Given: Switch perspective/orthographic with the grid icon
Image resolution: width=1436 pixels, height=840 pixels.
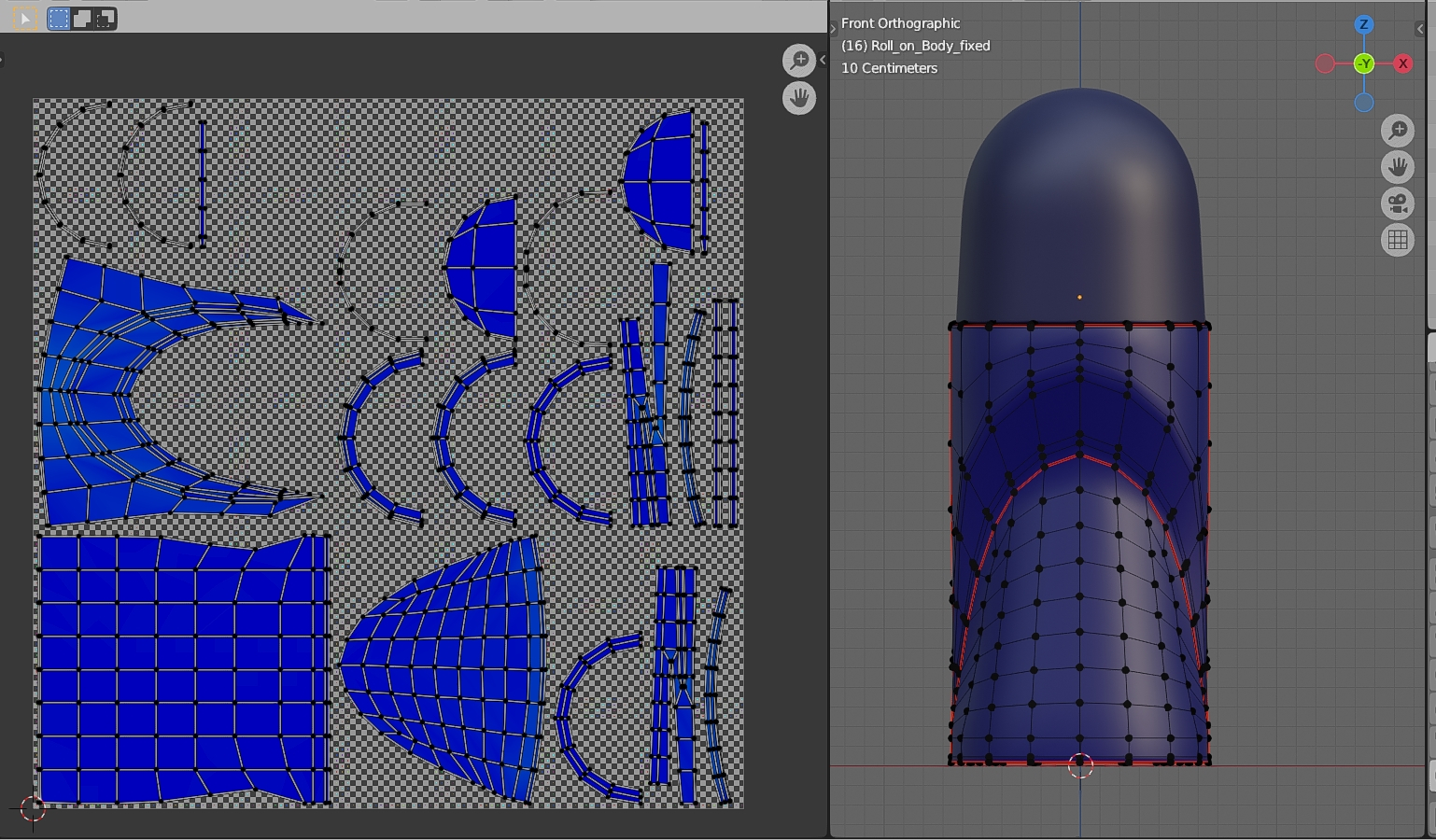Looking at the screenshot, I should (x=1398, y=240).
